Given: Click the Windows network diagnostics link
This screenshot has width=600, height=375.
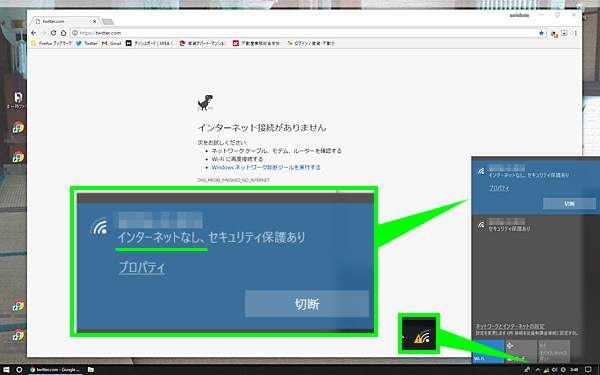Looking at the screenshot, I should 266,168.
